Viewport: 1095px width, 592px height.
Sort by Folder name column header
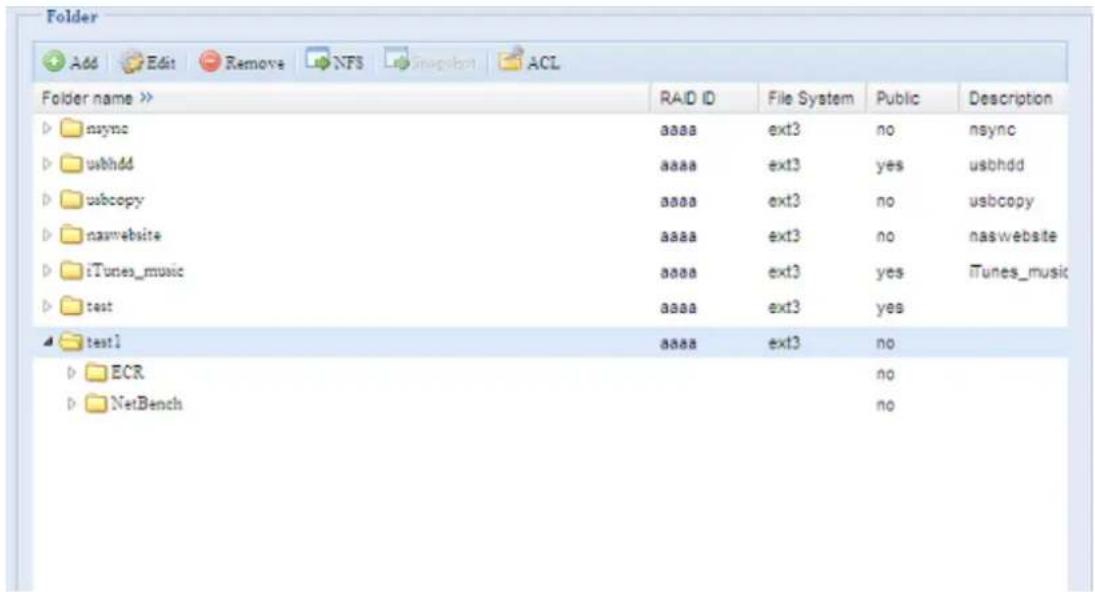tap(341, 98)
